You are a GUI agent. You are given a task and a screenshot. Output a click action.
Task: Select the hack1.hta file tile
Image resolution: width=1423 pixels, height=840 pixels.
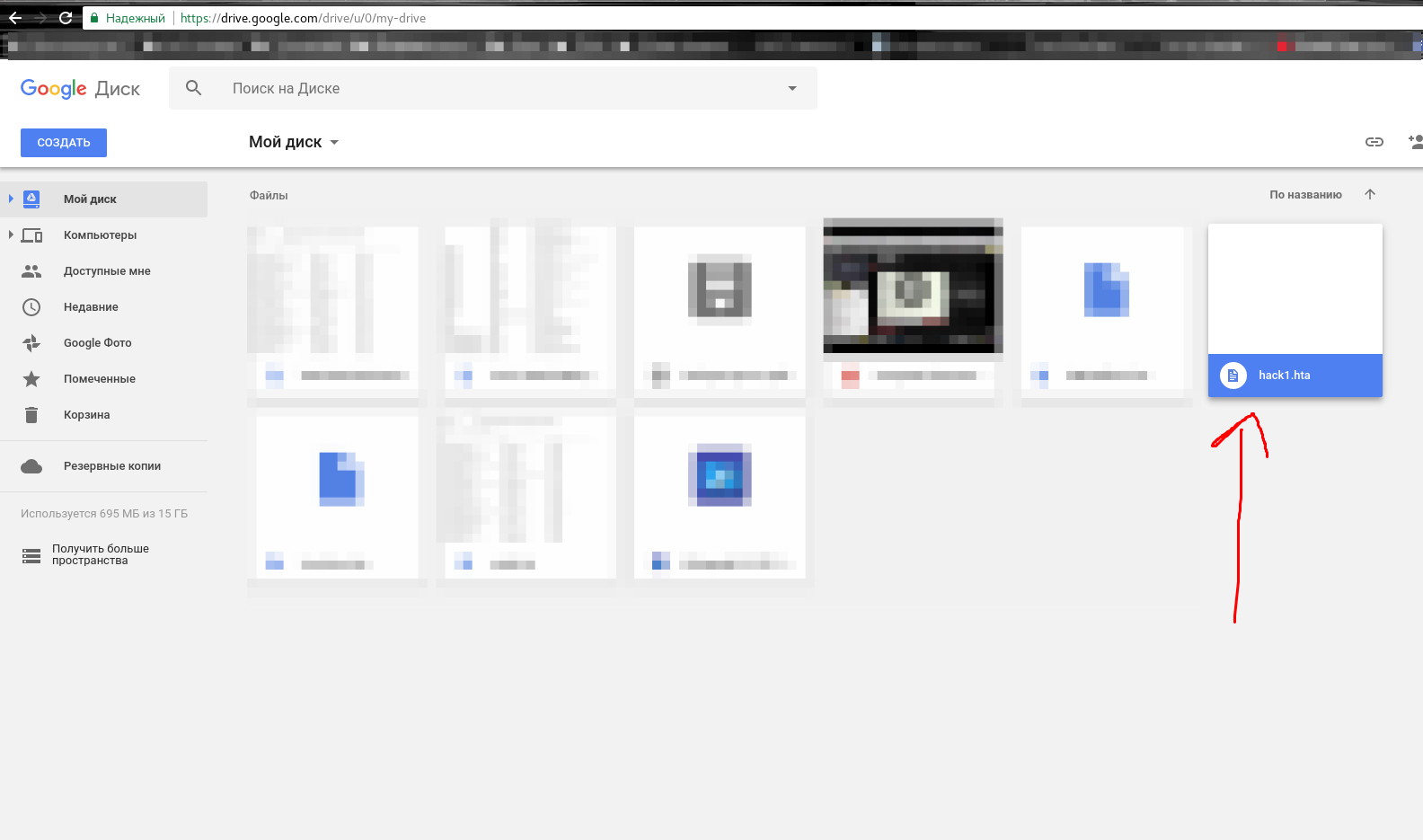(x=1295, y=310)
